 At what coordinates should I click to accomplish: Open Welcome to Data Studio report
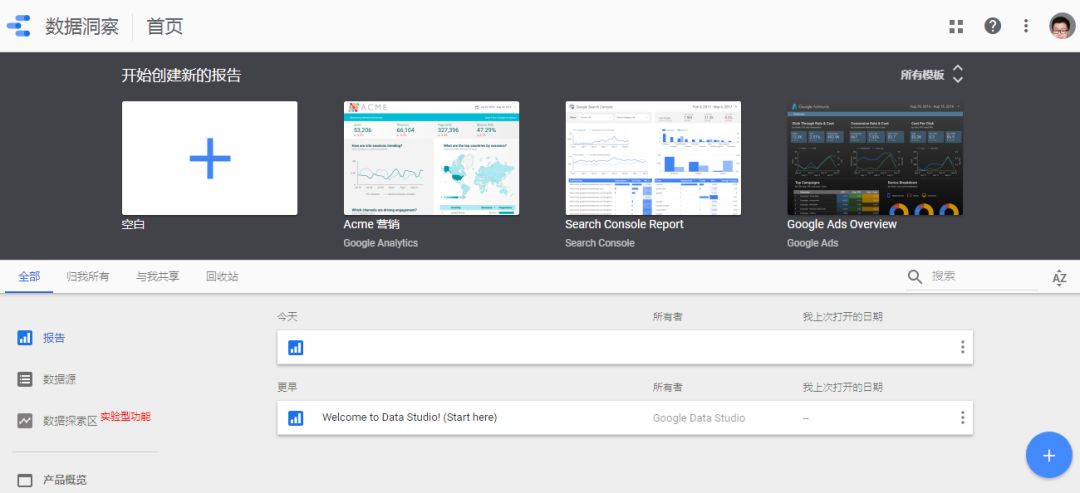pyautogui.click(x=409, y=417)
